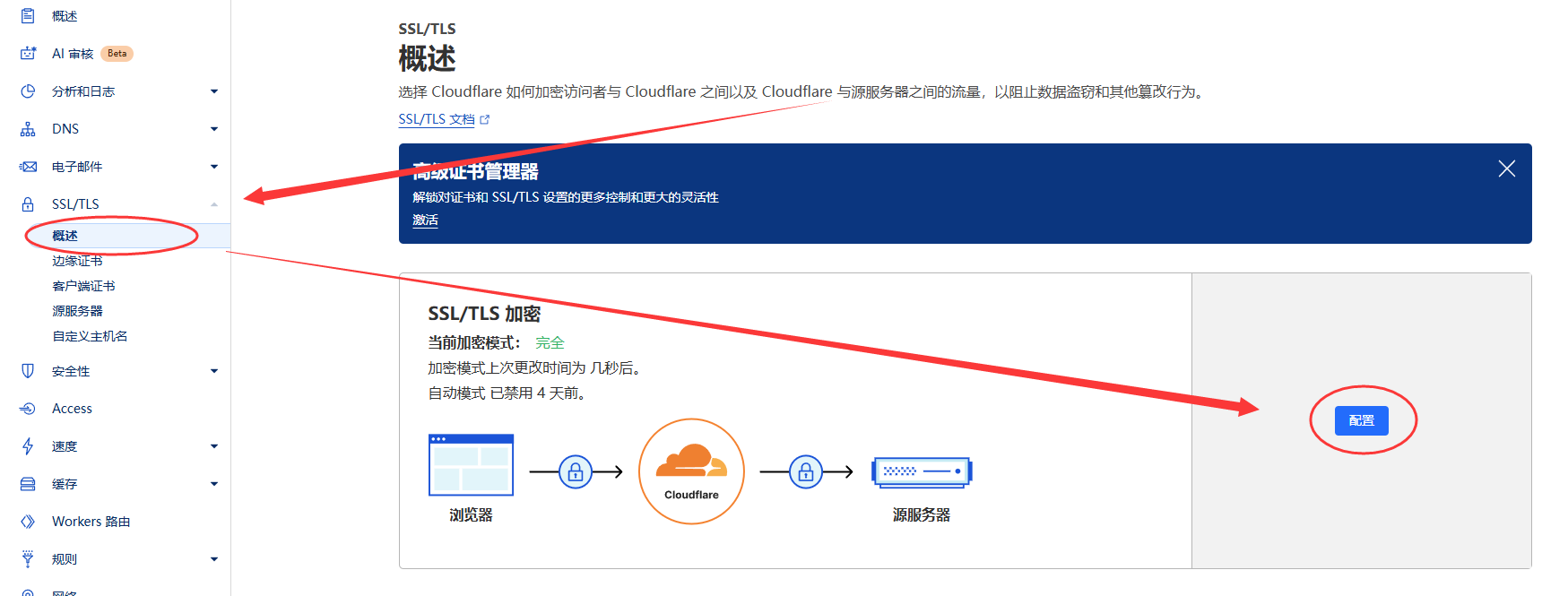This screenshot has width=1568, height=596.
Task: Expand the 分析和日志 dropdown arrow
Action: point(214,91)
